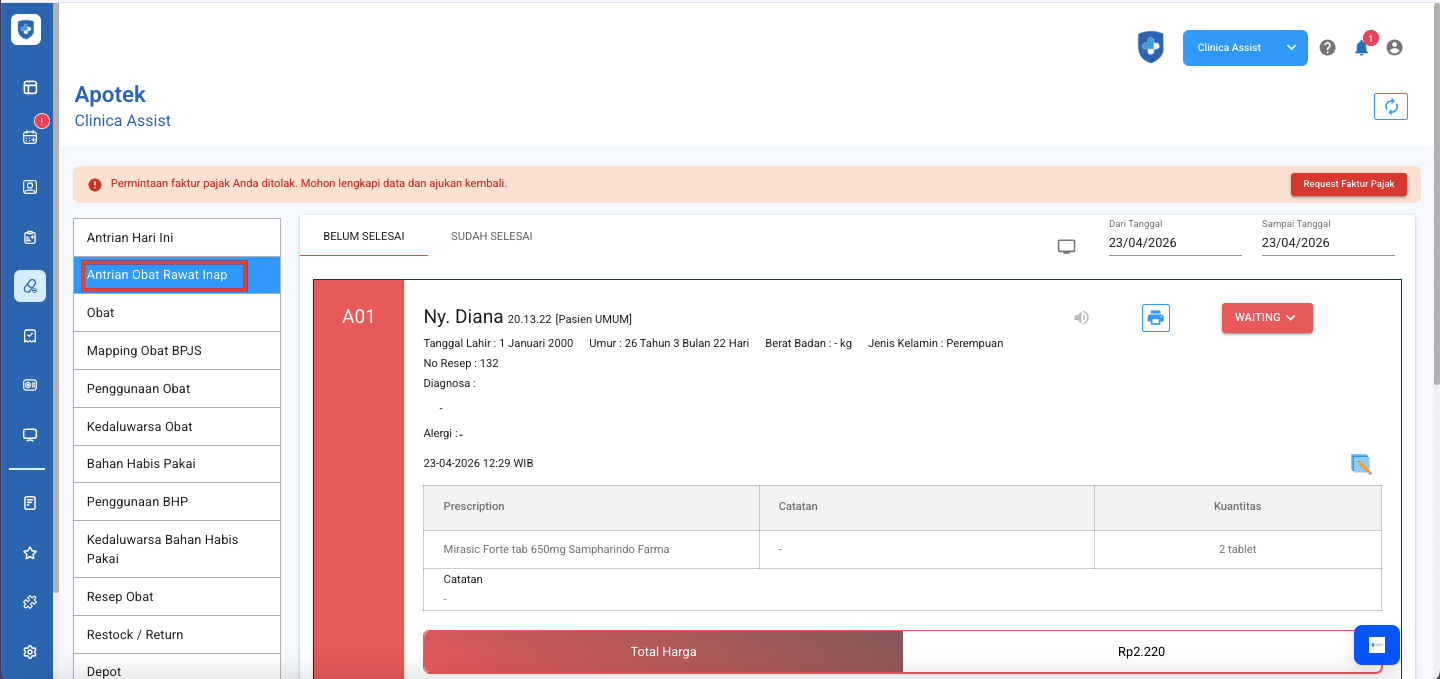This screenshot has width=1440, height=679.
Task: Switch to the SUDAH SELESAI tab
Action: coord(491,237)
